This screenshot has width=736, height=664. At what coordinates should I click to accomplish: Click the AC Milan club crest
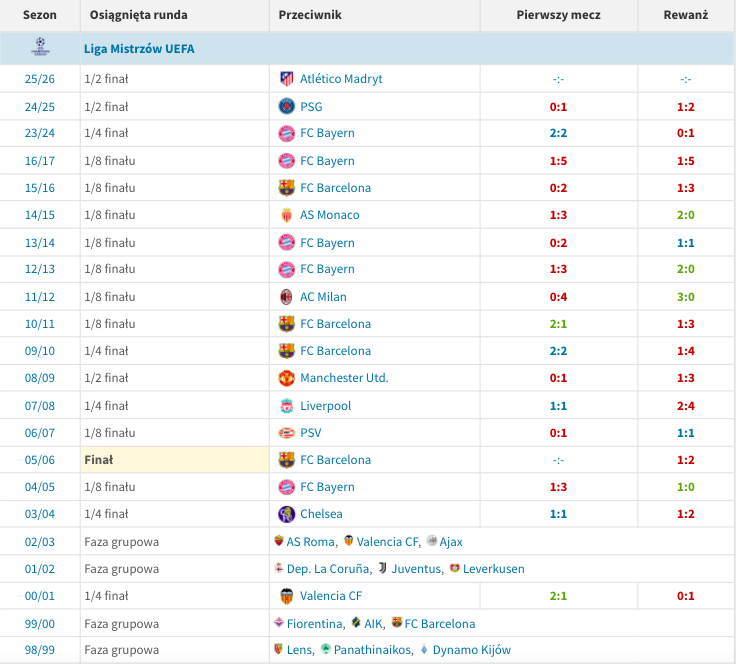(x=286, y=297)
